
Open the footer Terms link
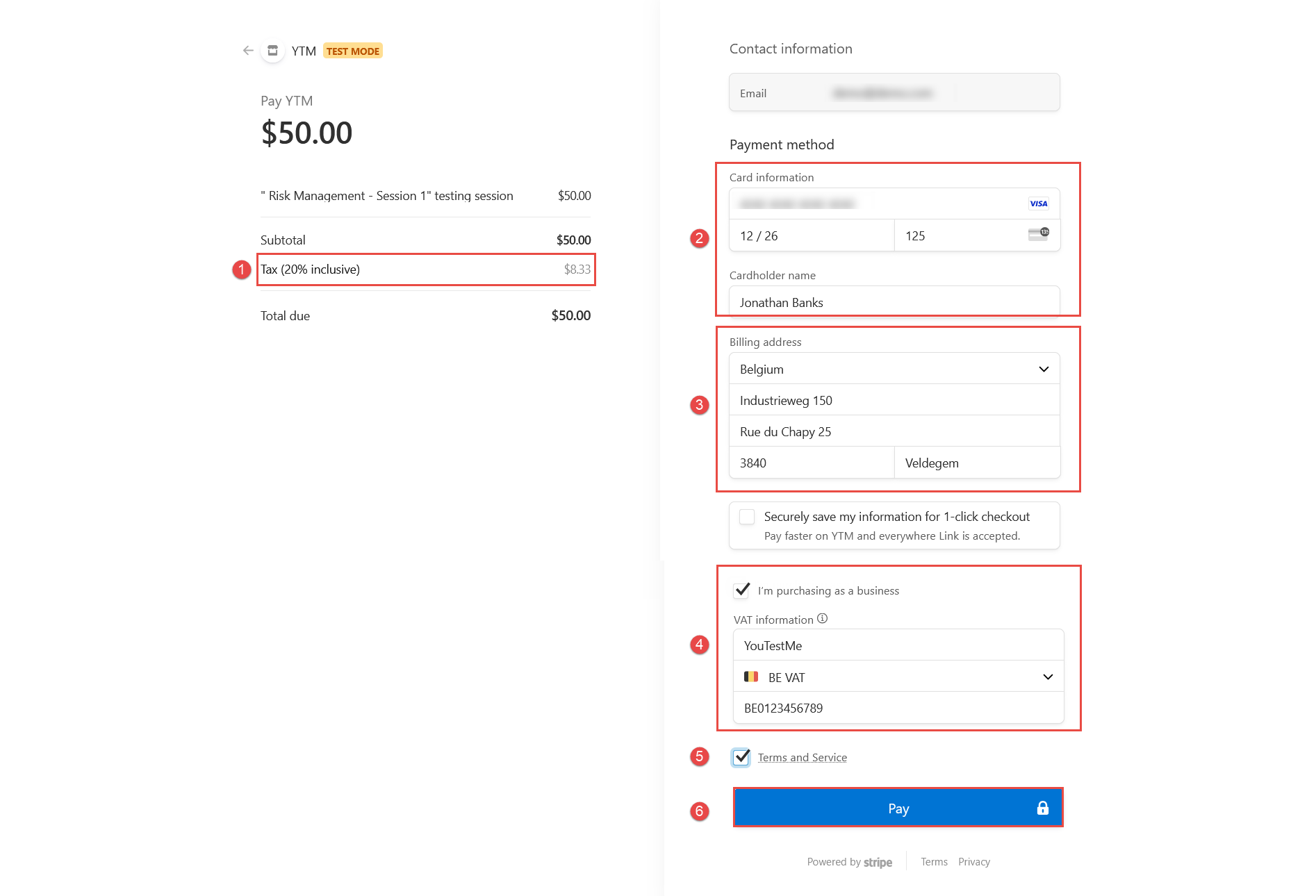coord(934,862)
